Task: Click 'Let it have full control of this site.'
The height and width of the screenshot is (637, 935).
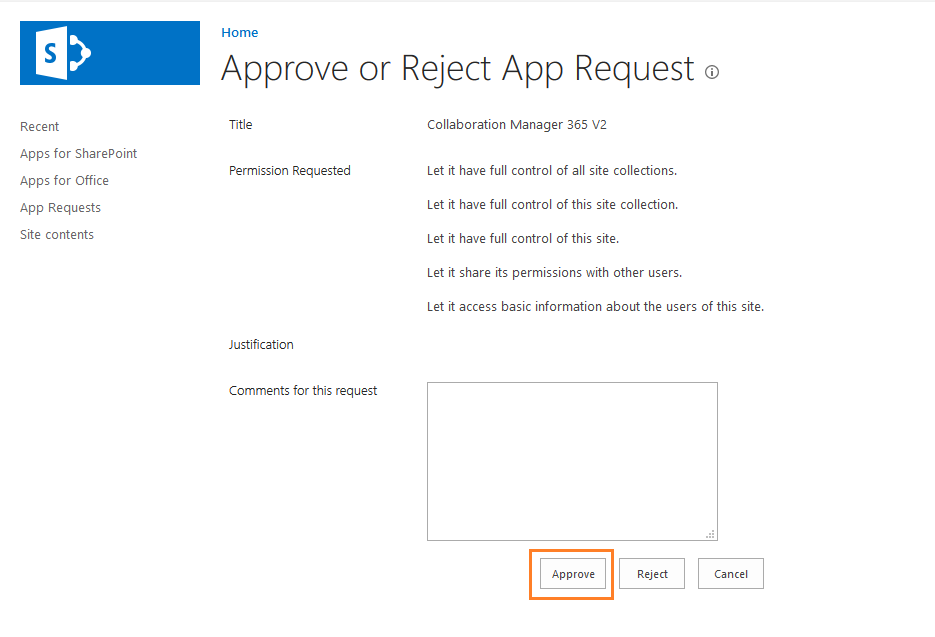Action: [x=523, y=239]
